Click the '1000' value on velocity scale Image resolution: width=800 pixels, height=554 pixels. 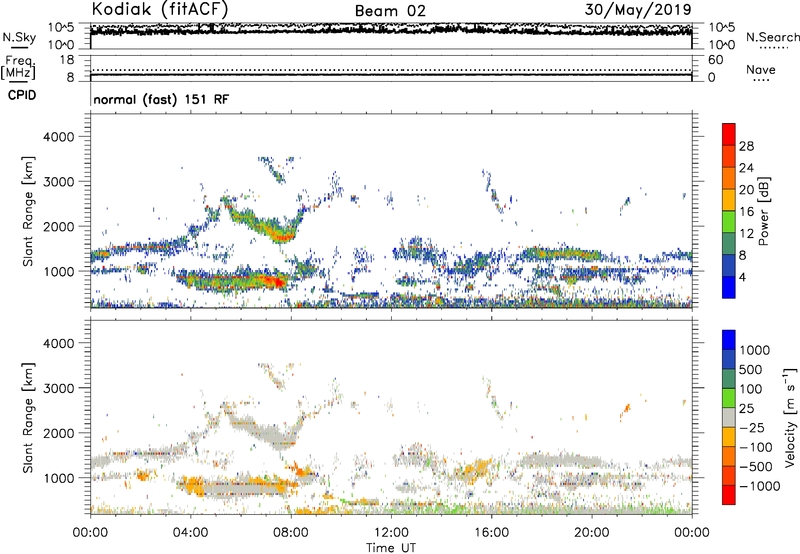pos(755,350)
